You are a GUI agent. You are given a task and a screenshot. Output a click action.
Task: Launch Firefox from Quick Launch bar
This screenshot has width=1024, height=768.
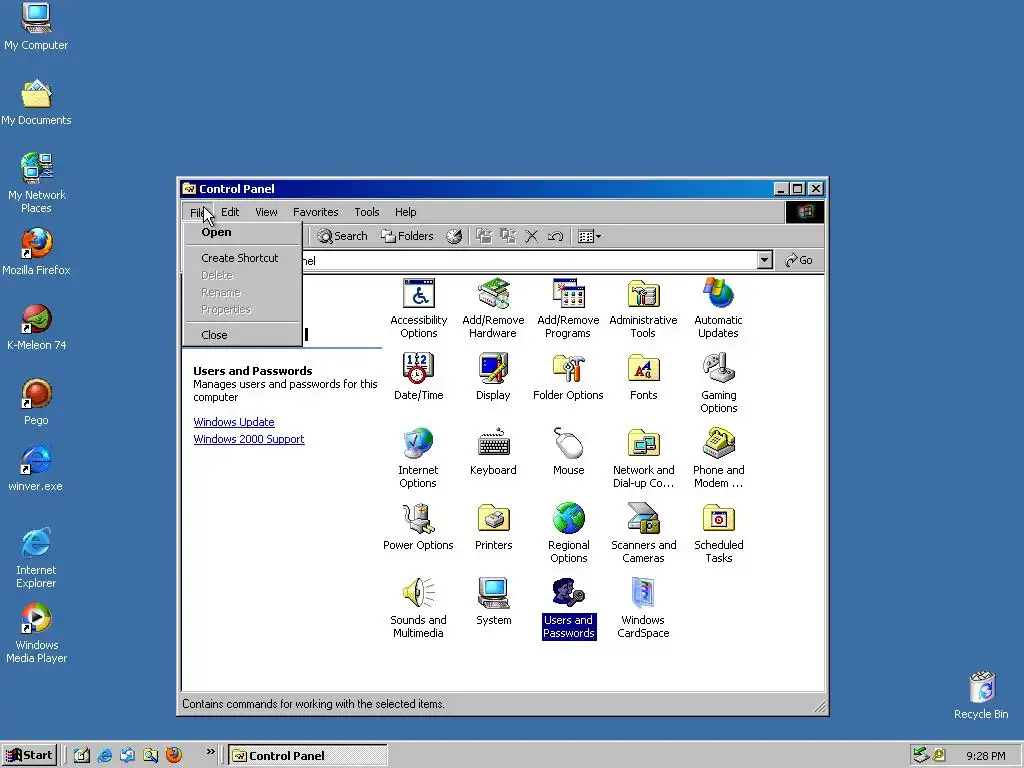174,755
